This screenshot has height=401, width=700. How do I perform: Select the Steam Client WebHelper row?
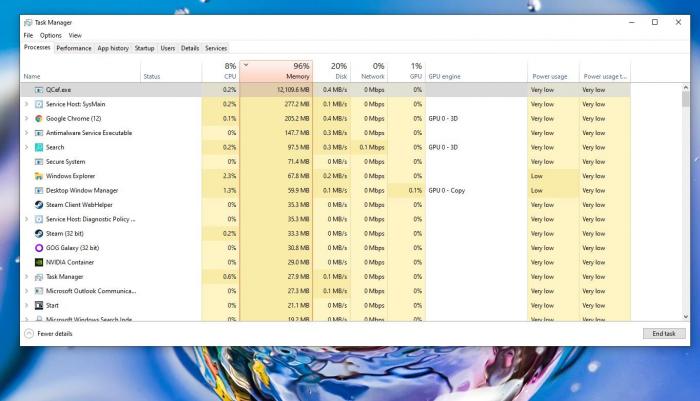pos(325,205)
